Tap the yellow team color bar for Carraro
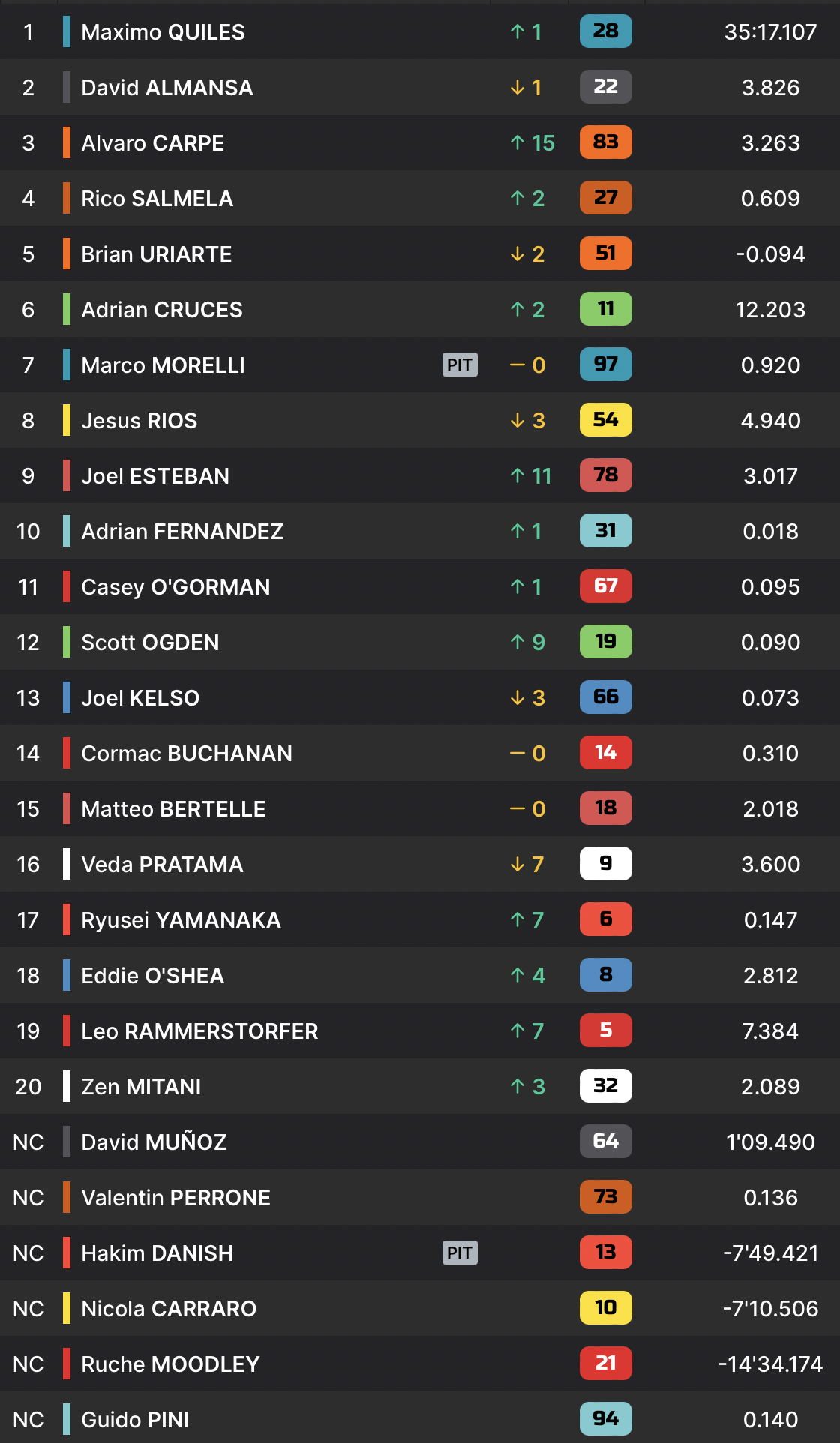The image size is (840, 1443). 67,1308
